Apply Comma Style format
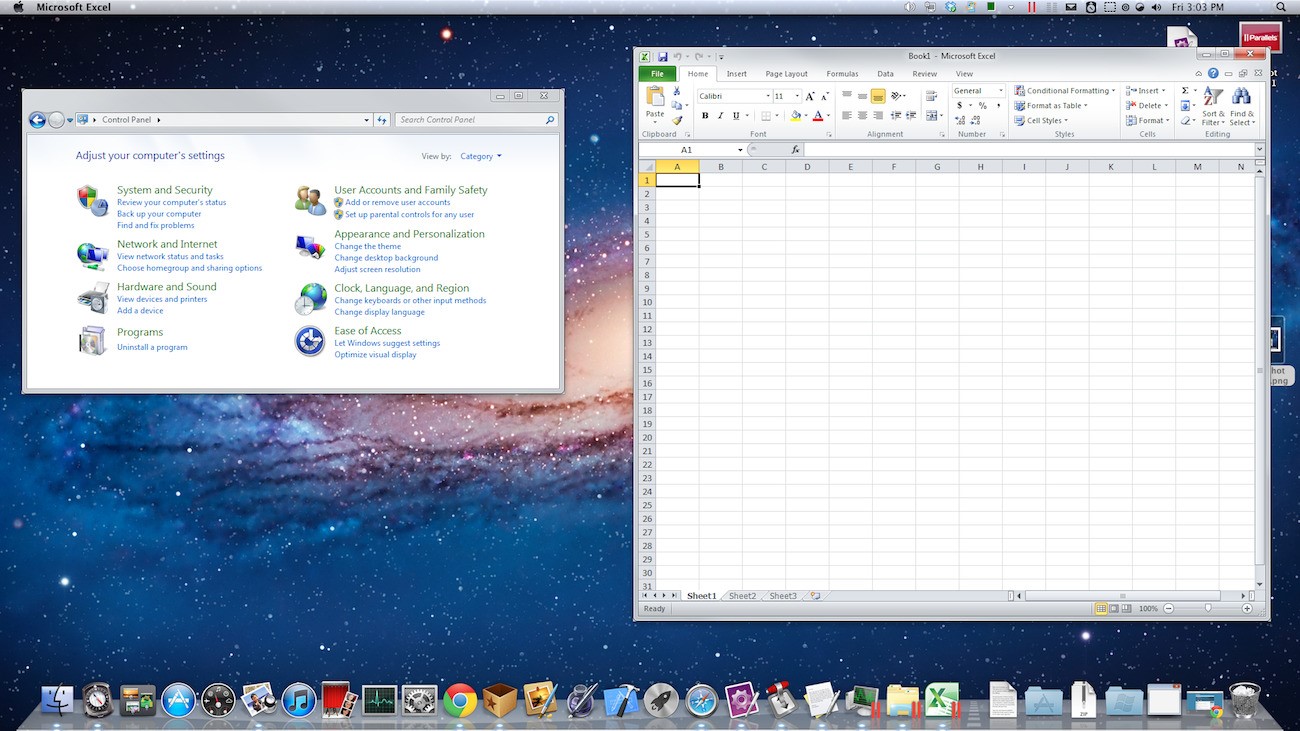1300x731 pixels. pos(998,105)
